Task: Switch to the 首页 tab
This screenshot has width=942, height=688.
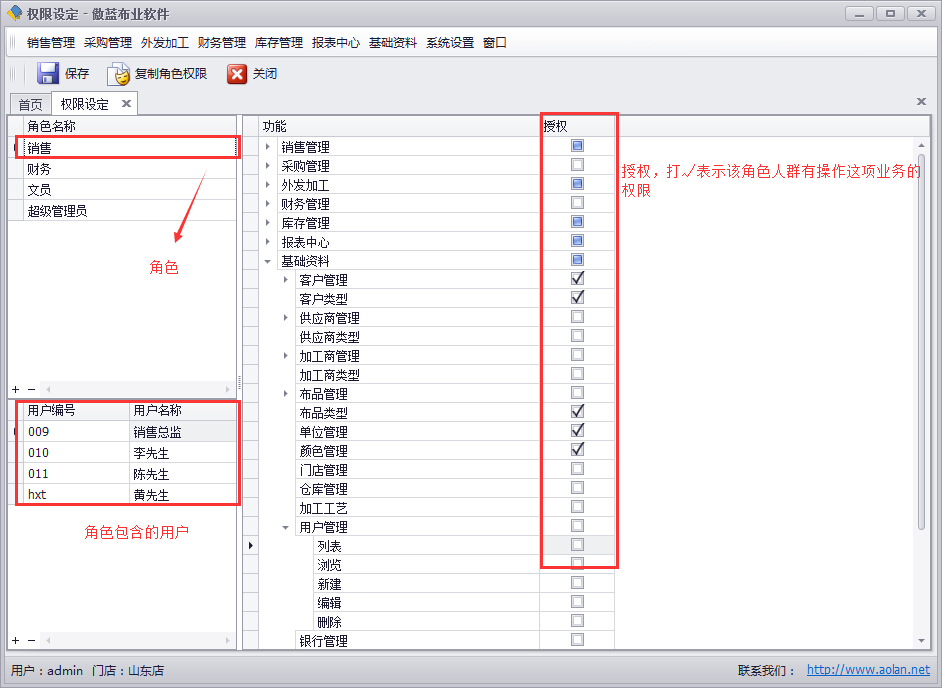Action: pos(29,103)
